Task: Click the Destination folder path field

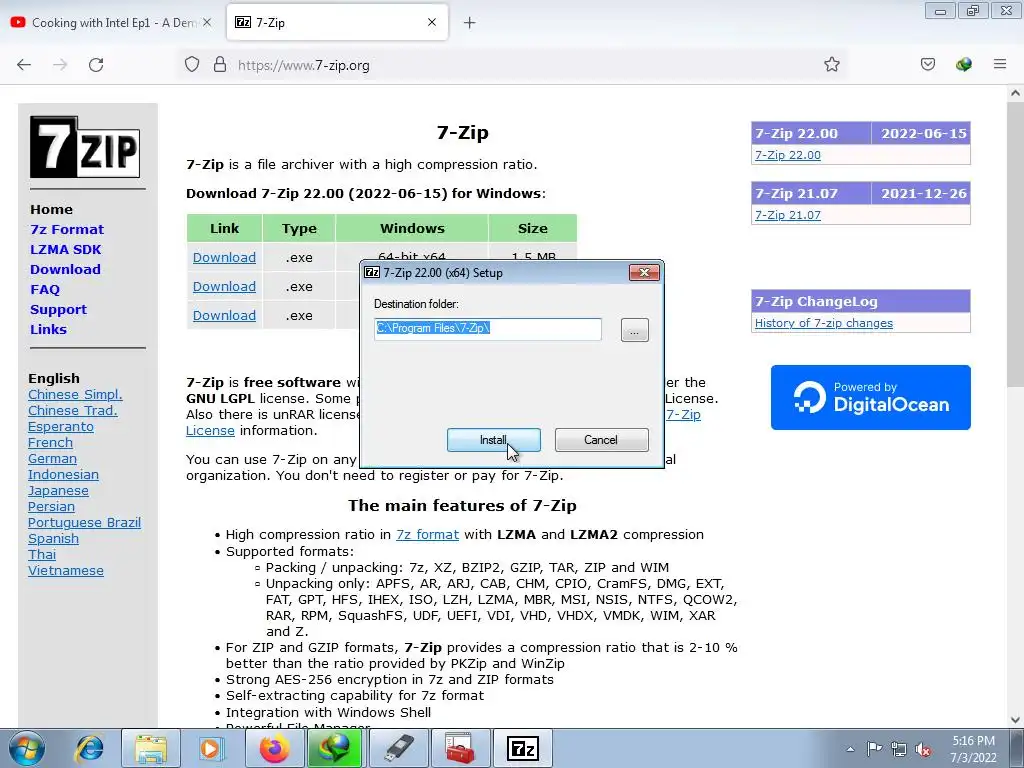Action: pyautogui.click(x=488, y=328)
